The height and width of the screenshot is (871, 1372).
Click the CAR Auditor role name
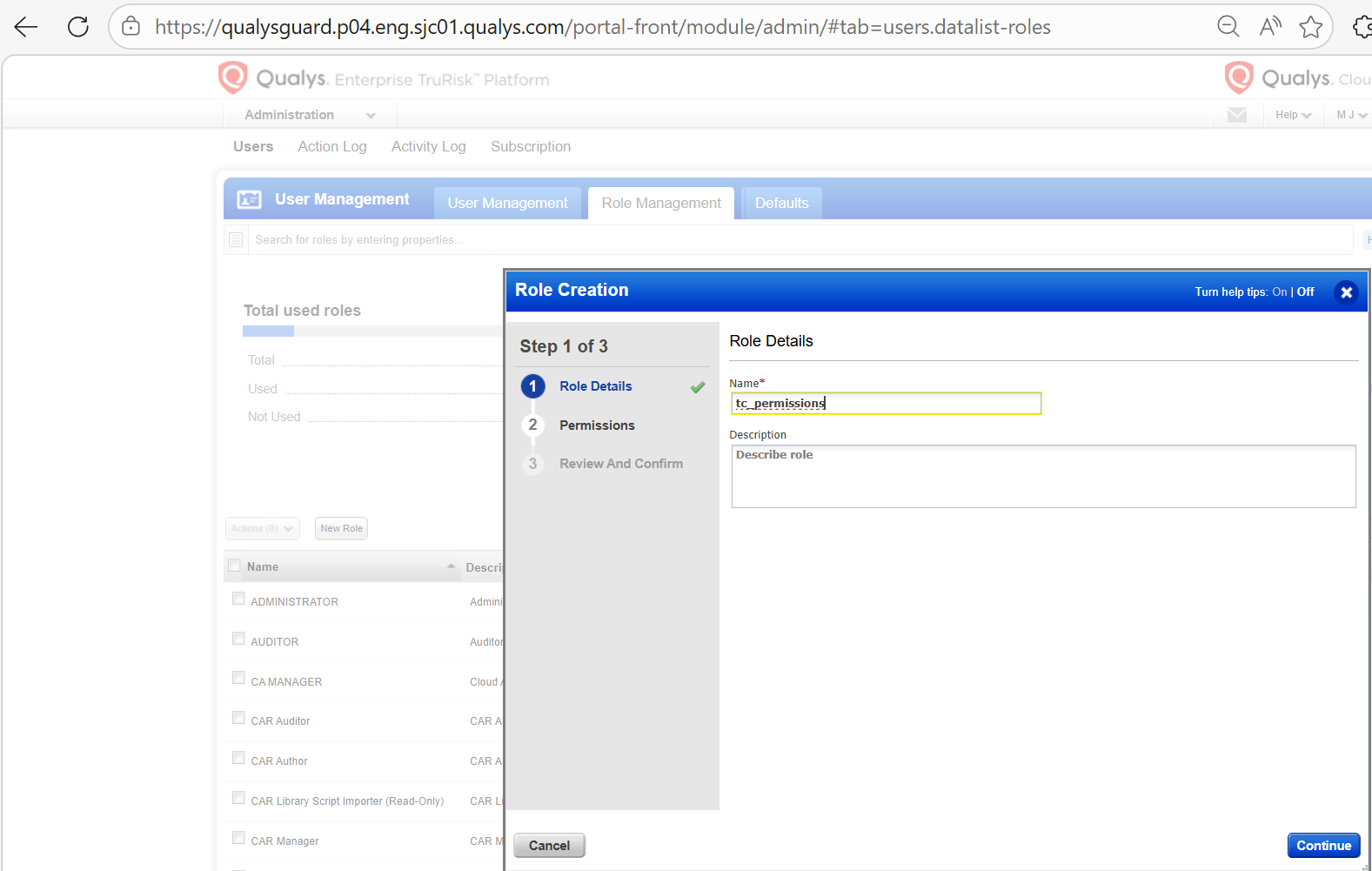[x=280, y=721]
